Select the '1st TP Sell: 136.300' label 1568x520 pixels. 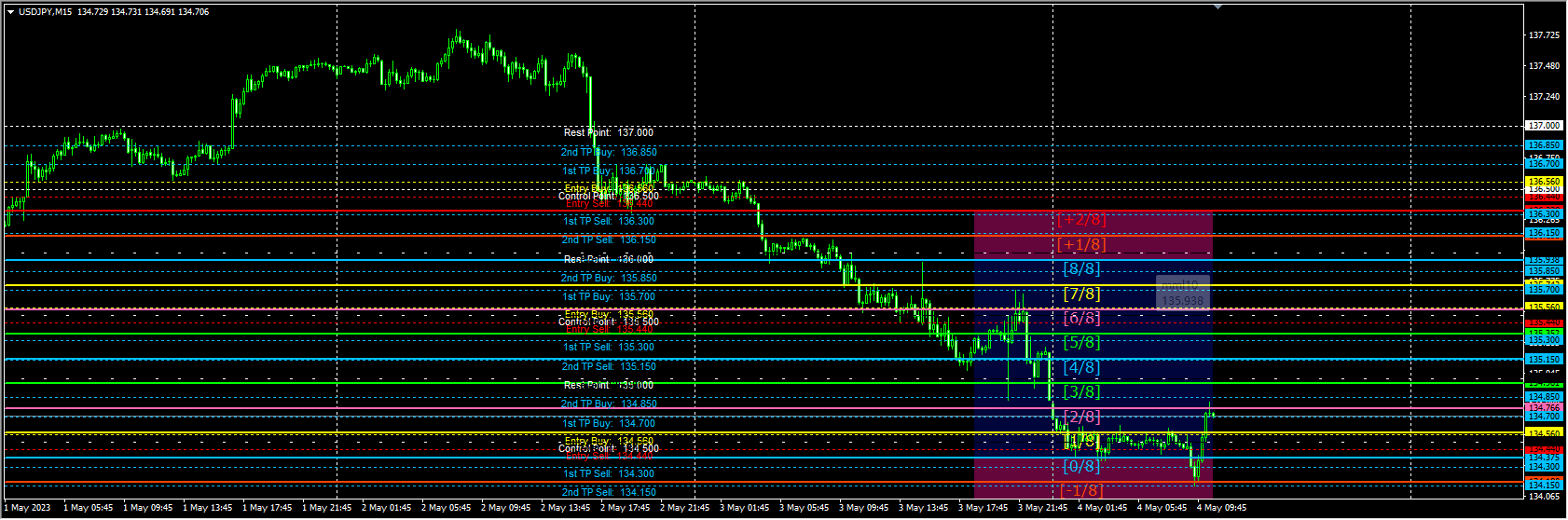pyautogui.click(x=609, y=222)
